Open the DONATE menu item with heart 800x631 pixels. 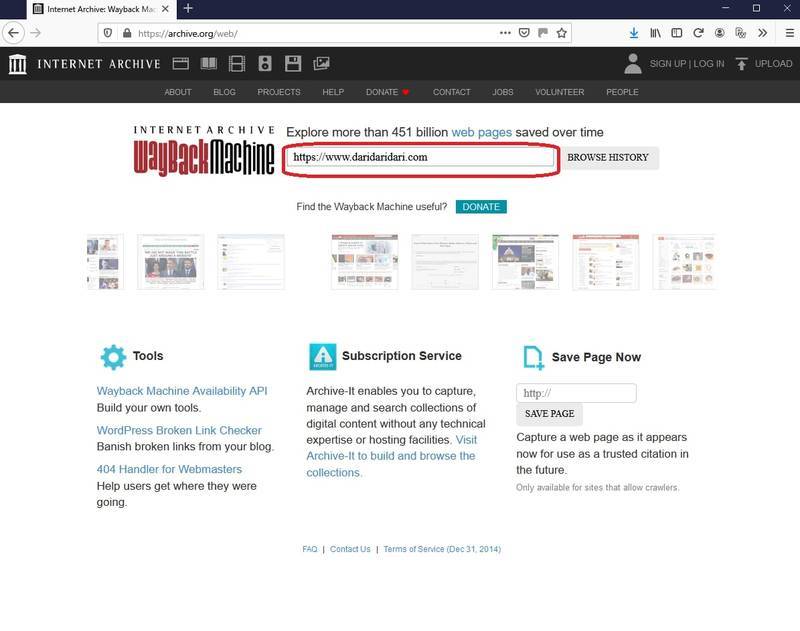pos(387,92)
